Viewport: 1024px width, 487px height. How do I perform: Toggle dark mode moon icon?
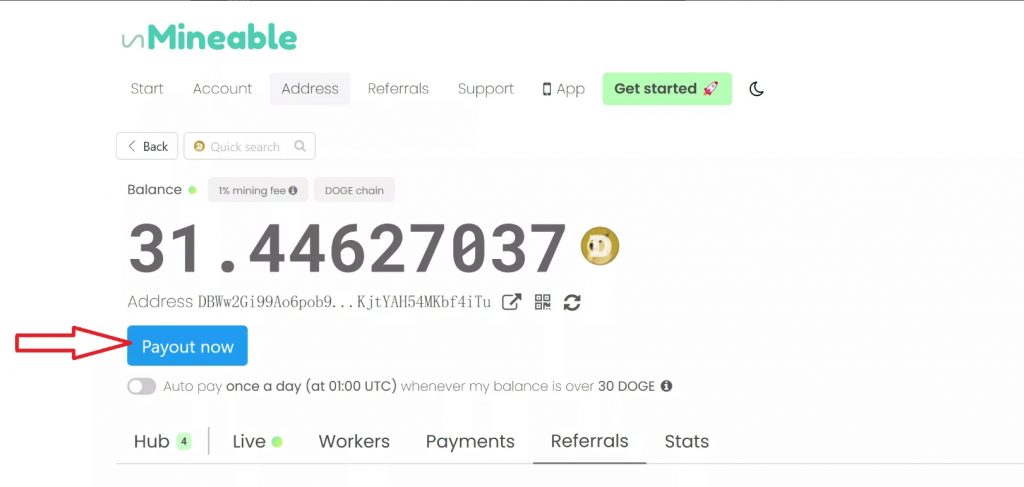[x=756, y=89]
